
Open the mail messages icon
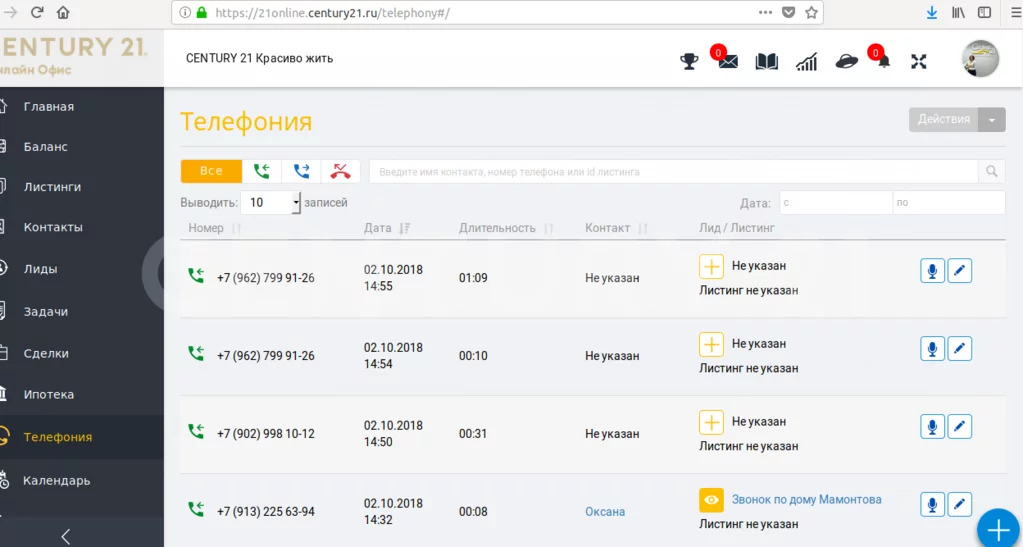[x=727, y=62]
